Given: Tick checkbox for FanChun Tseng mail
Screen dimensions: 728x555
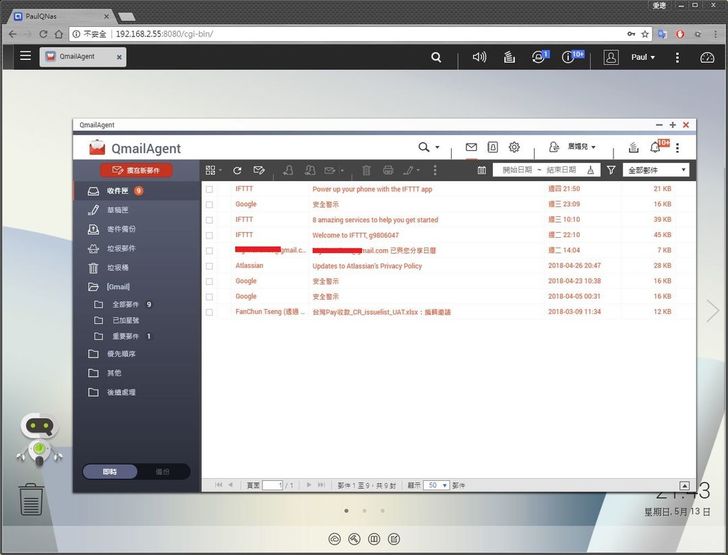Looking at the screenshot, I should 209,312.
